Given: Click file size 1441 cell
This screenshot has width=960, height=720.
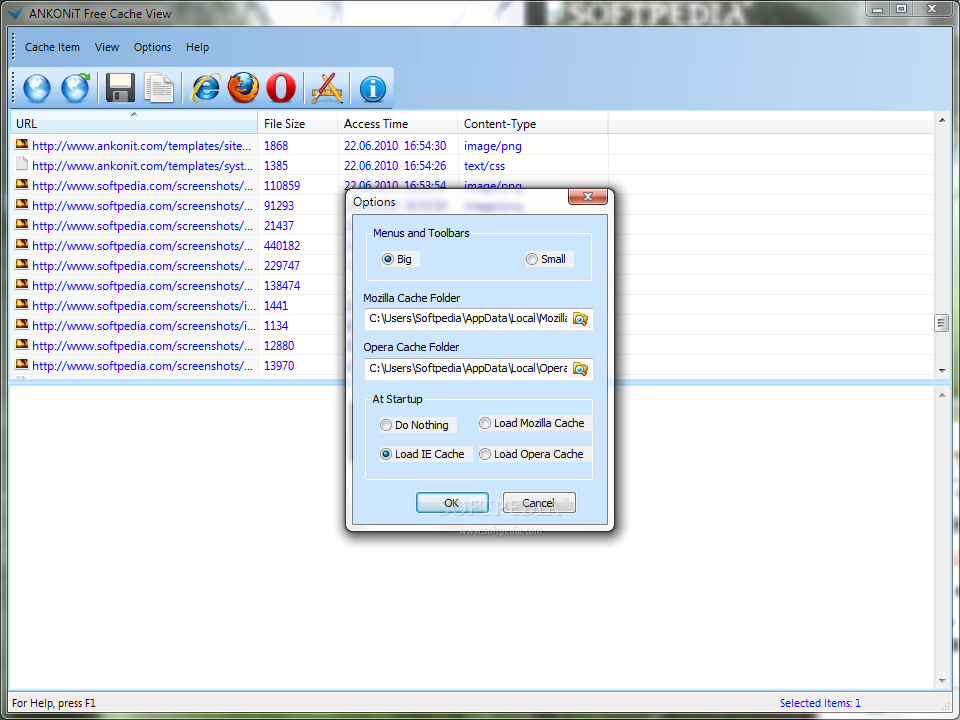Looking at the screenshot, I should click(276, 306).
